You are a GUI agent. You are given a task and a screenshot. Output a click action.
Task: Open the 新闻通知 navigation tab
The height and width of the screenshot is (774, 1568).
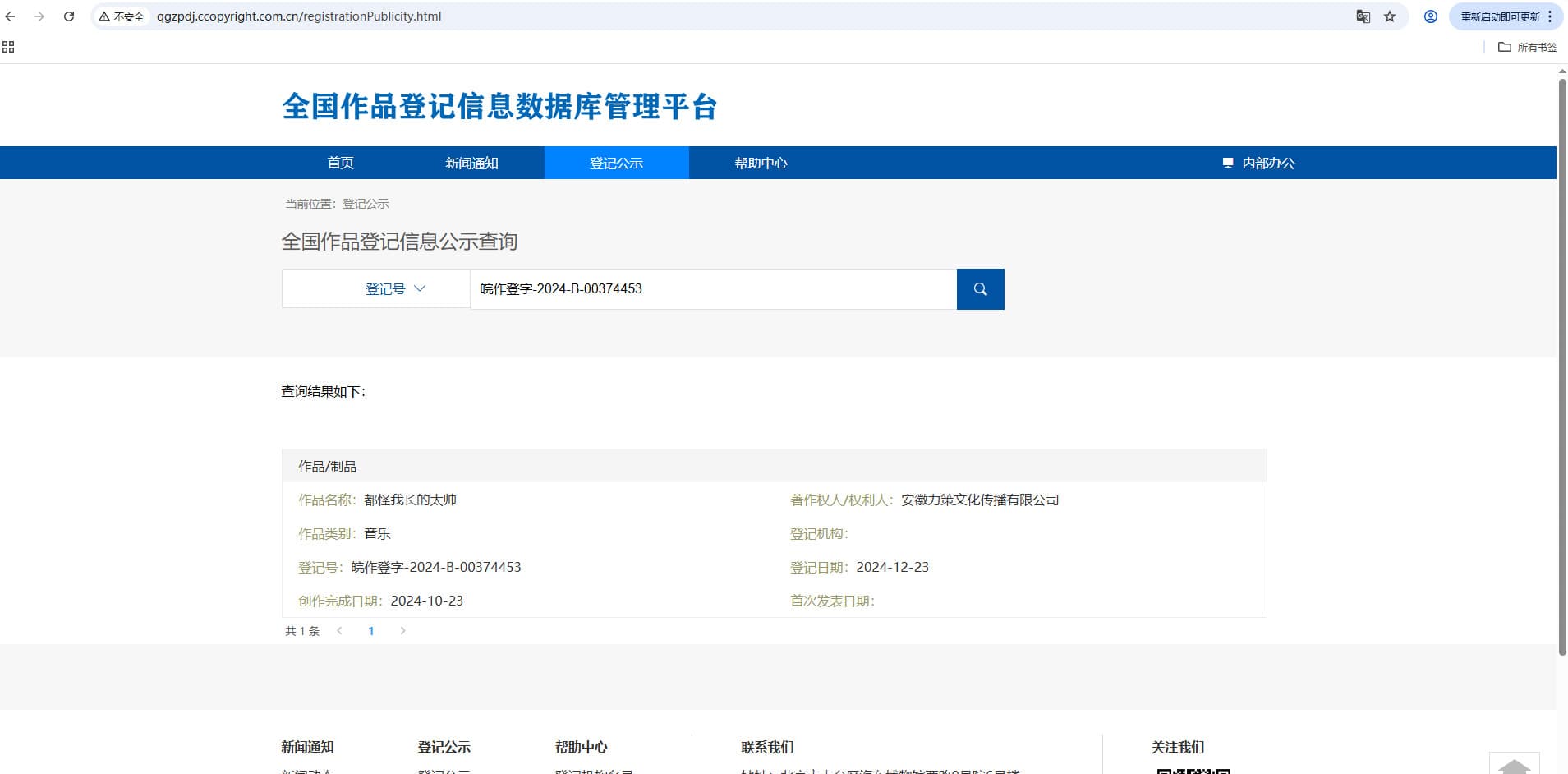471,163
